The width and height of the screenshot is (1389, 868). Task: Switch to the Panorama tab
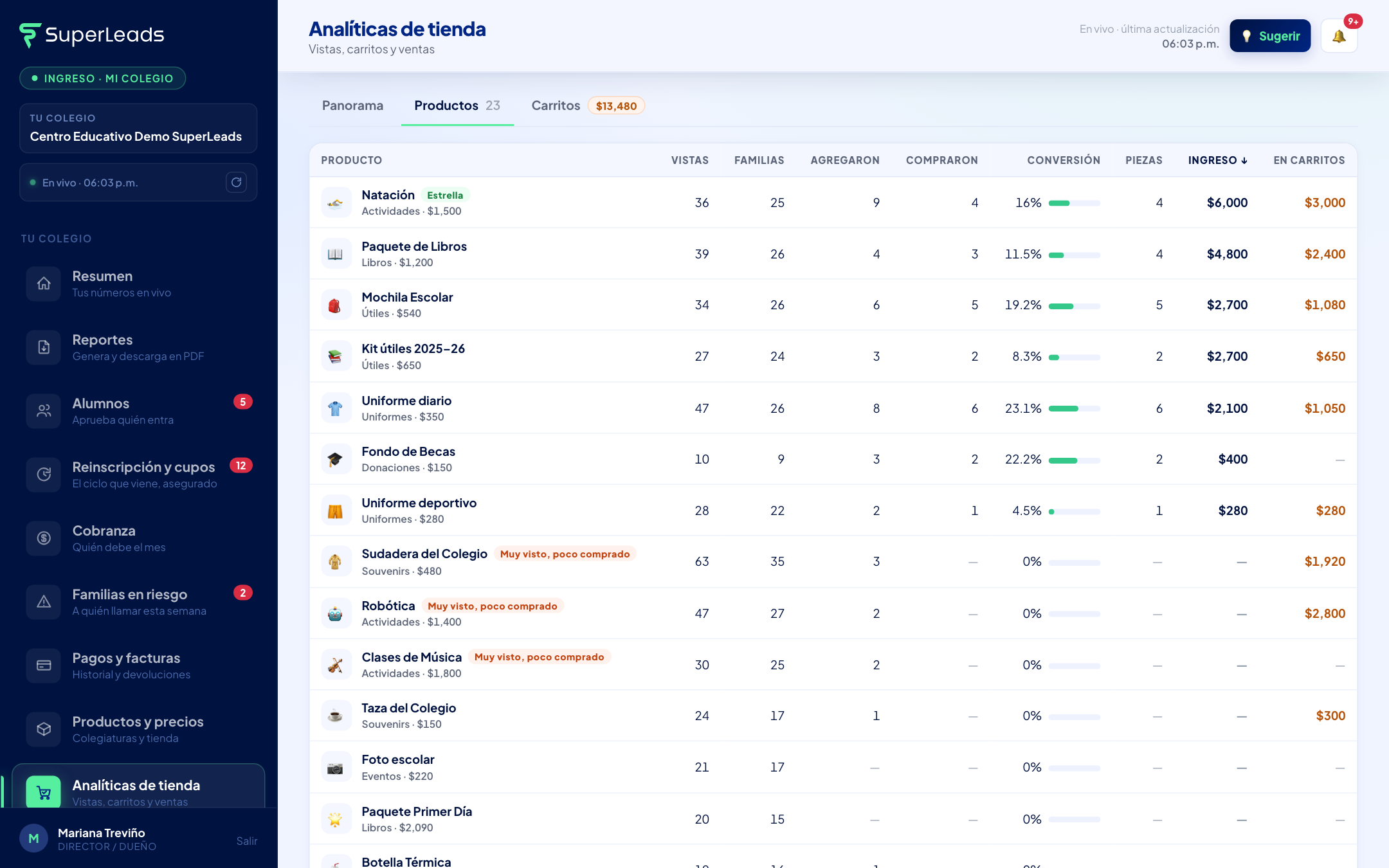point(352,105)
